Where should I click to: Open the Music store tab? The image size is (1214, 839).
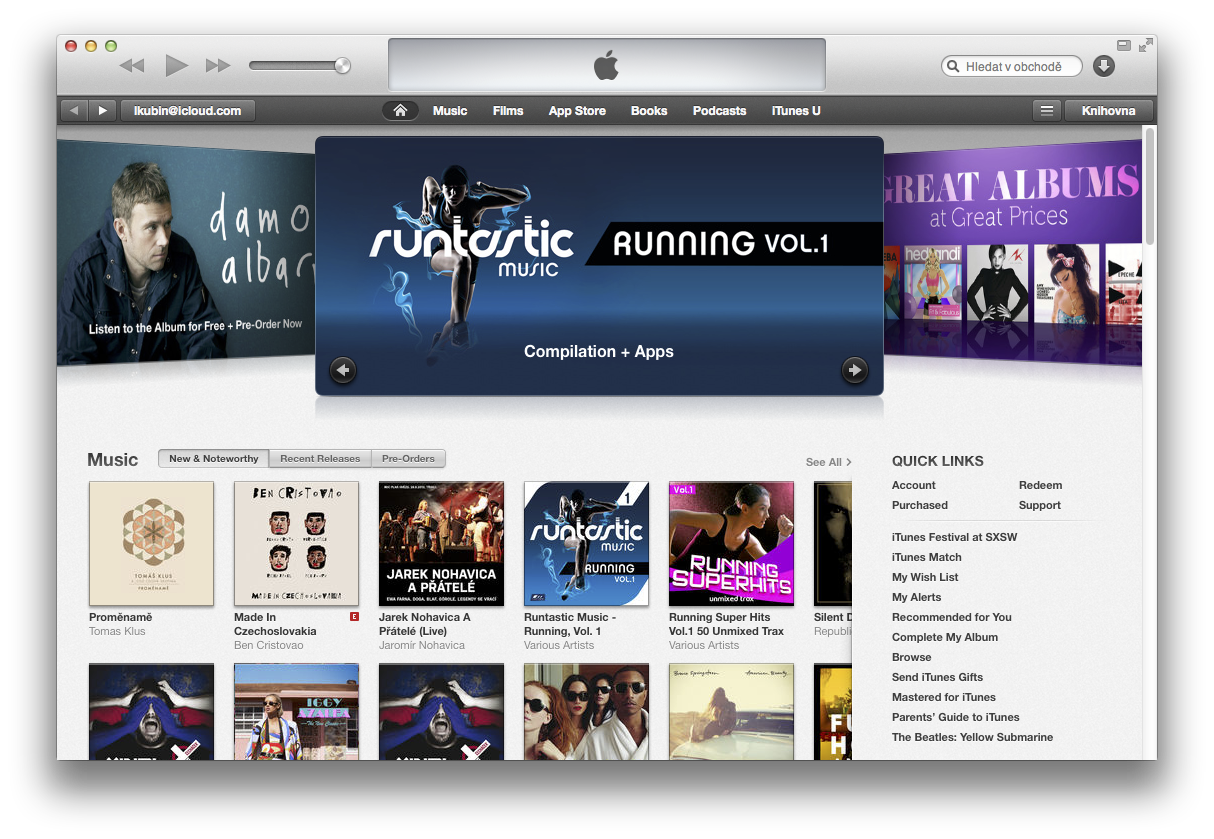pyautogui.click(x=450, y=111)
